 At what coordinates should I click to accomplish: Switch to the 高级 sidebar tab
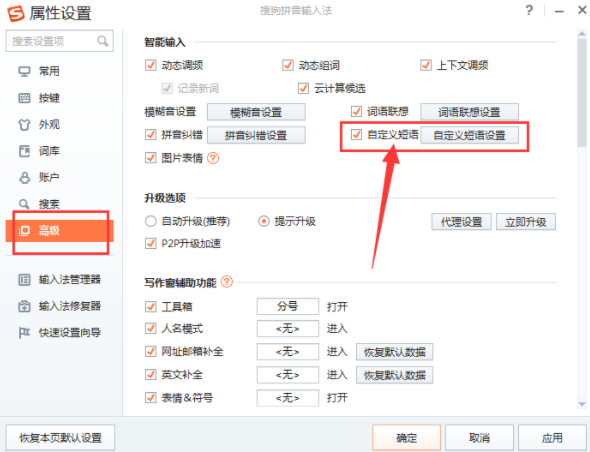pos(59,230)
